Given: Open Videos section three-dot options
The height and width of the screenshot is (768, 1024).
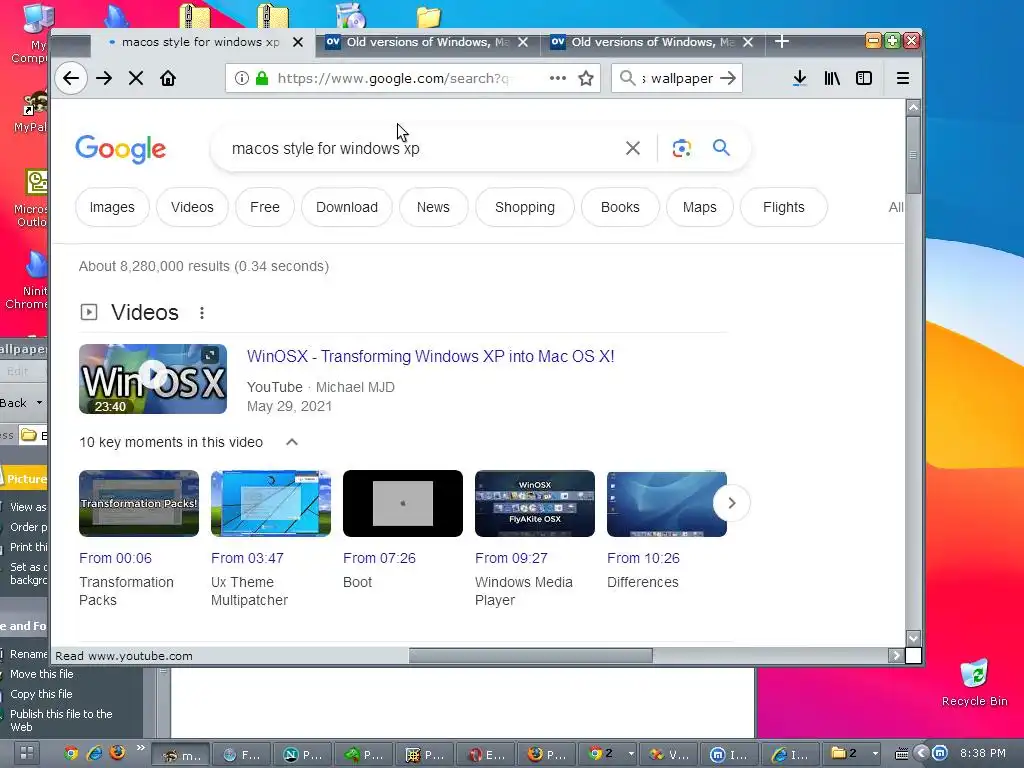Looking at the screenshot, I should [202, 313].
